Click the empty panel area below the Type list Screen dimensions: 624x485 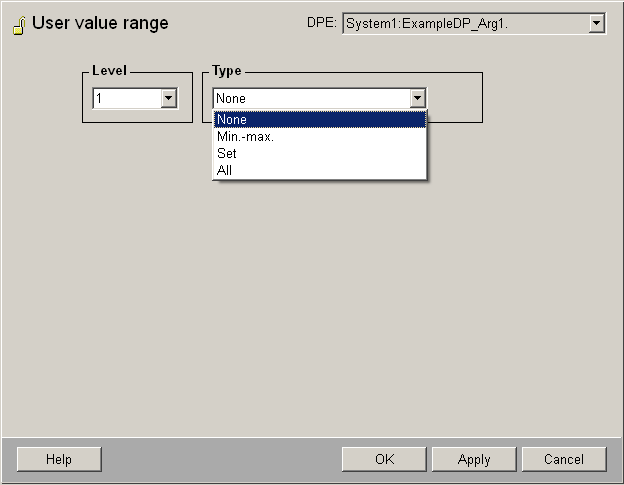(x=320, y=300)
